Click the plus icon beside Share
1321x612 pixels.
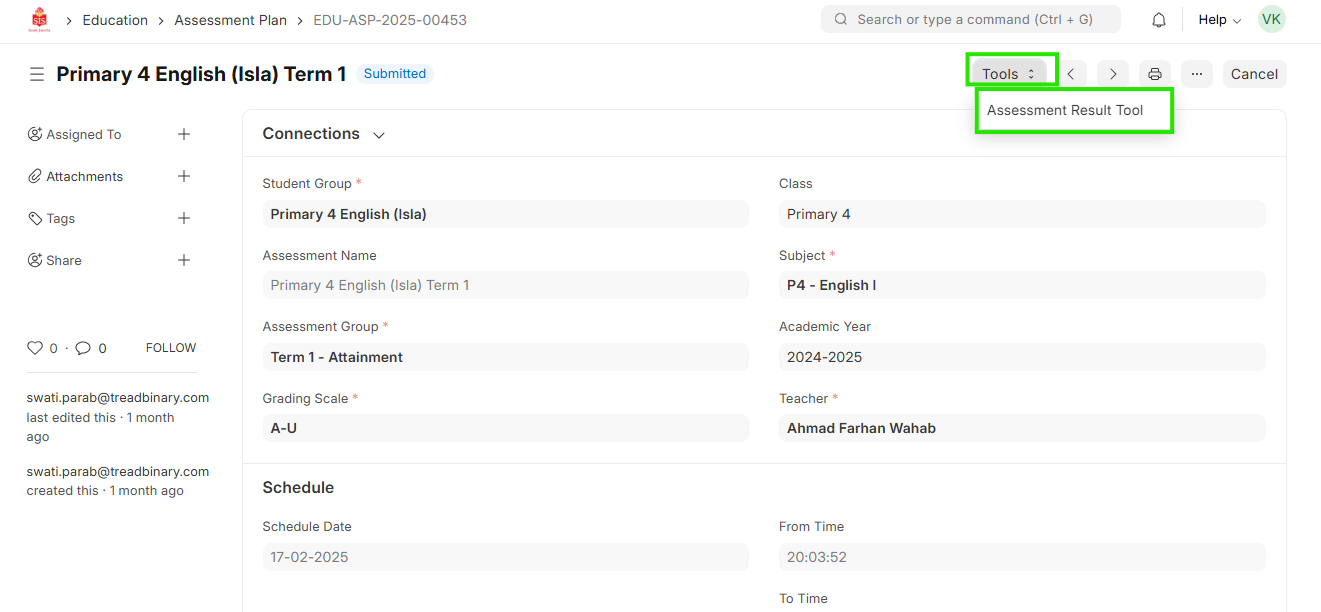tap(184, 260)
